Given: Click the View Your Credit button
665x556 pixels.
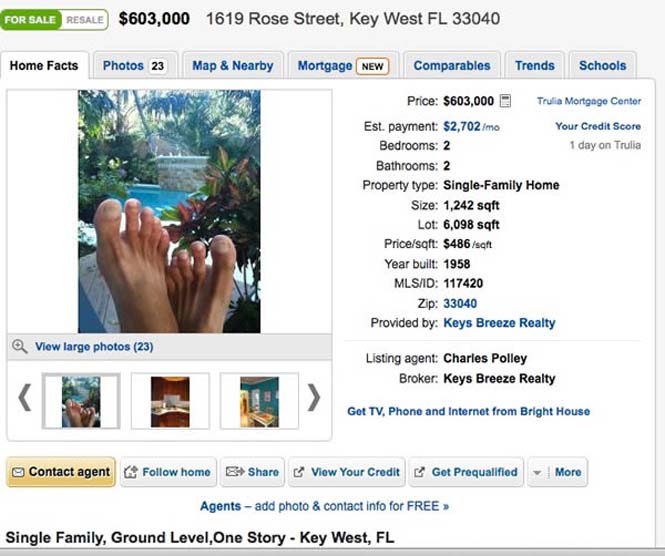Looking at the screenshot, I should 346,472.
